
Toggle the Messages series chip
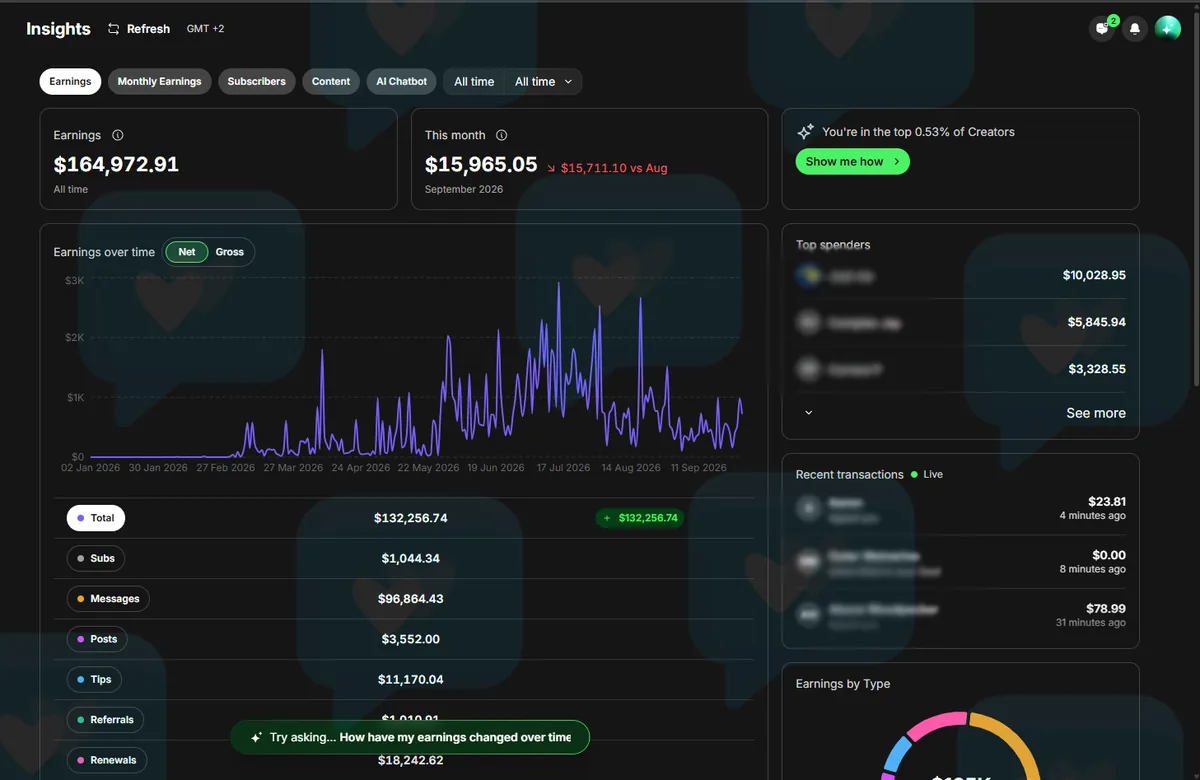(x=108, y=599)
